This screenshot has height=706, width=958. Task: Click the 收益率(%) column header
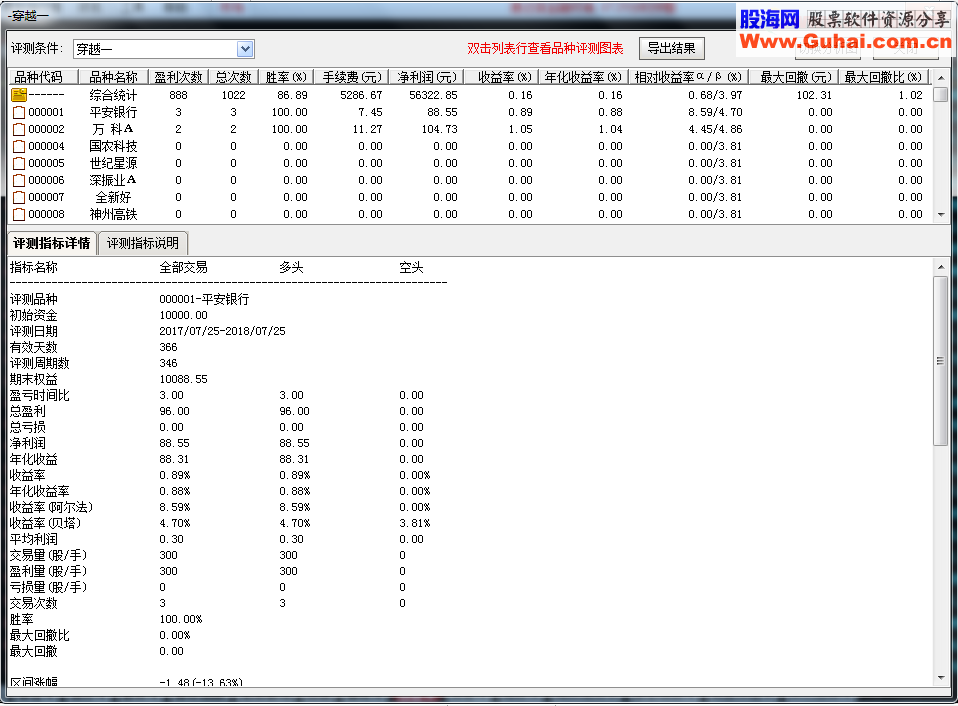point(502,77)
